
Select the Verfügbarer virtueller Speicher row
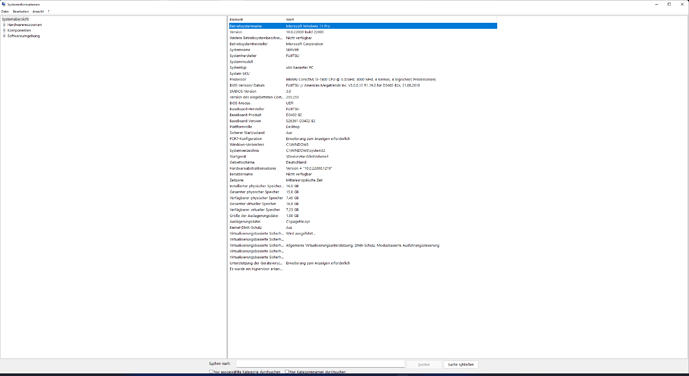(x=363, y=210)
